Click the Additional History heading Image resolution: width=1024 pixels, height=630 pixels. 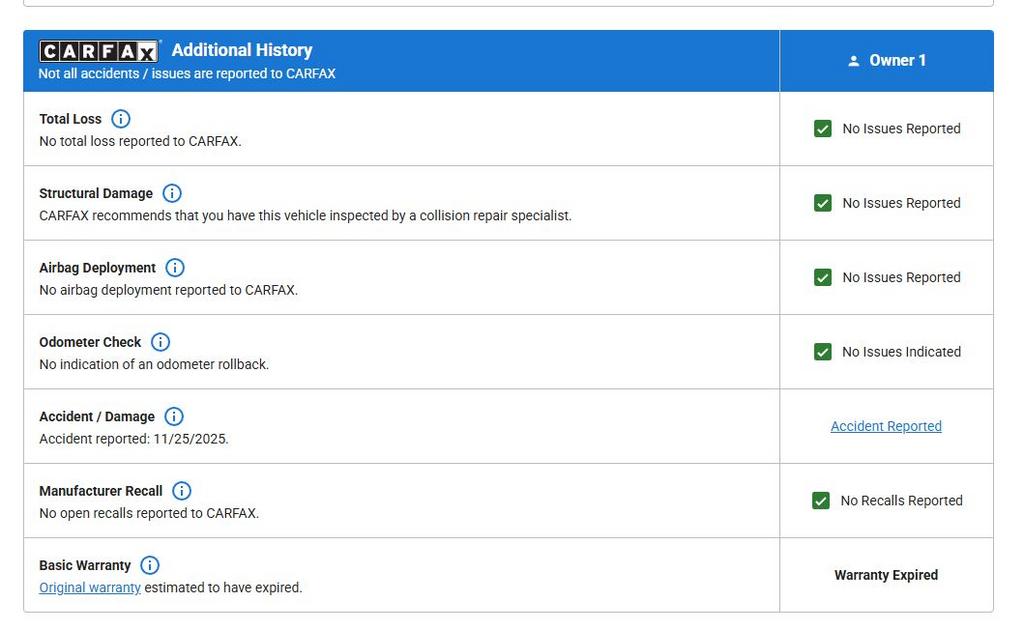(x=242, y=50)
